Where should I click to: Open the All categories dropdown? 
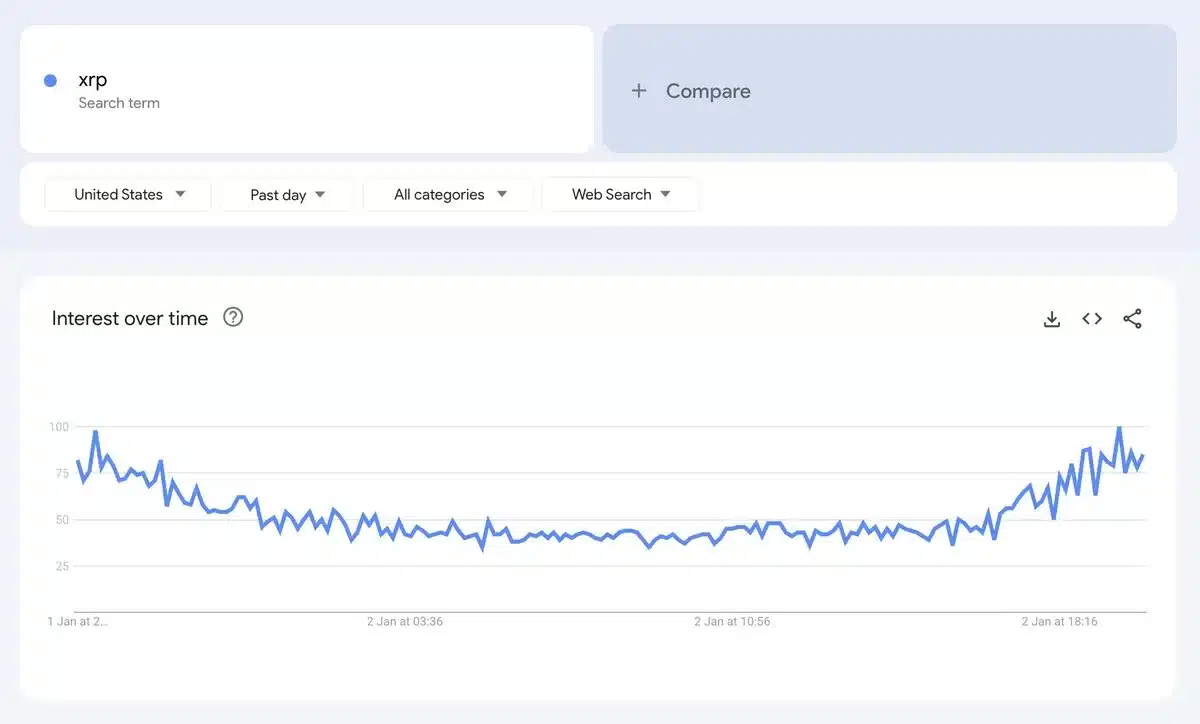pos(447,195)
